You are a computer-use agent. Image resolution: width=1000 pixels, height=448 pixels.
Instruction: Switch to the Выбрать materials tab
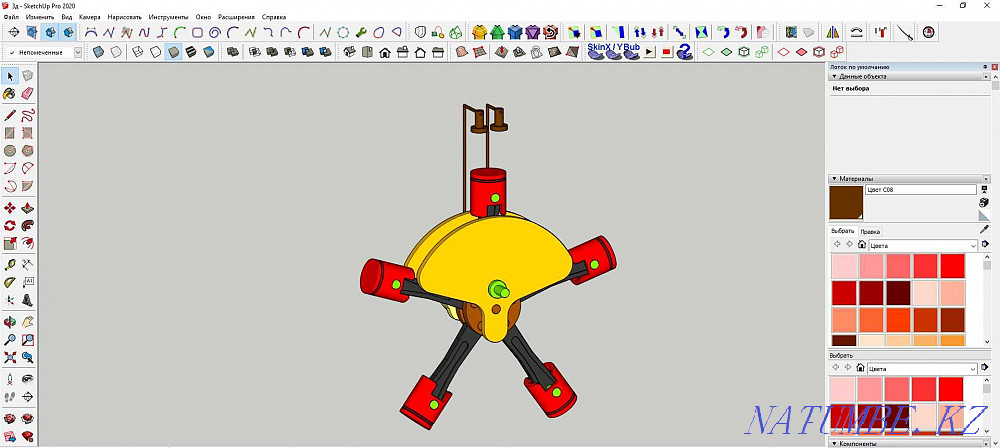(842, 231)
